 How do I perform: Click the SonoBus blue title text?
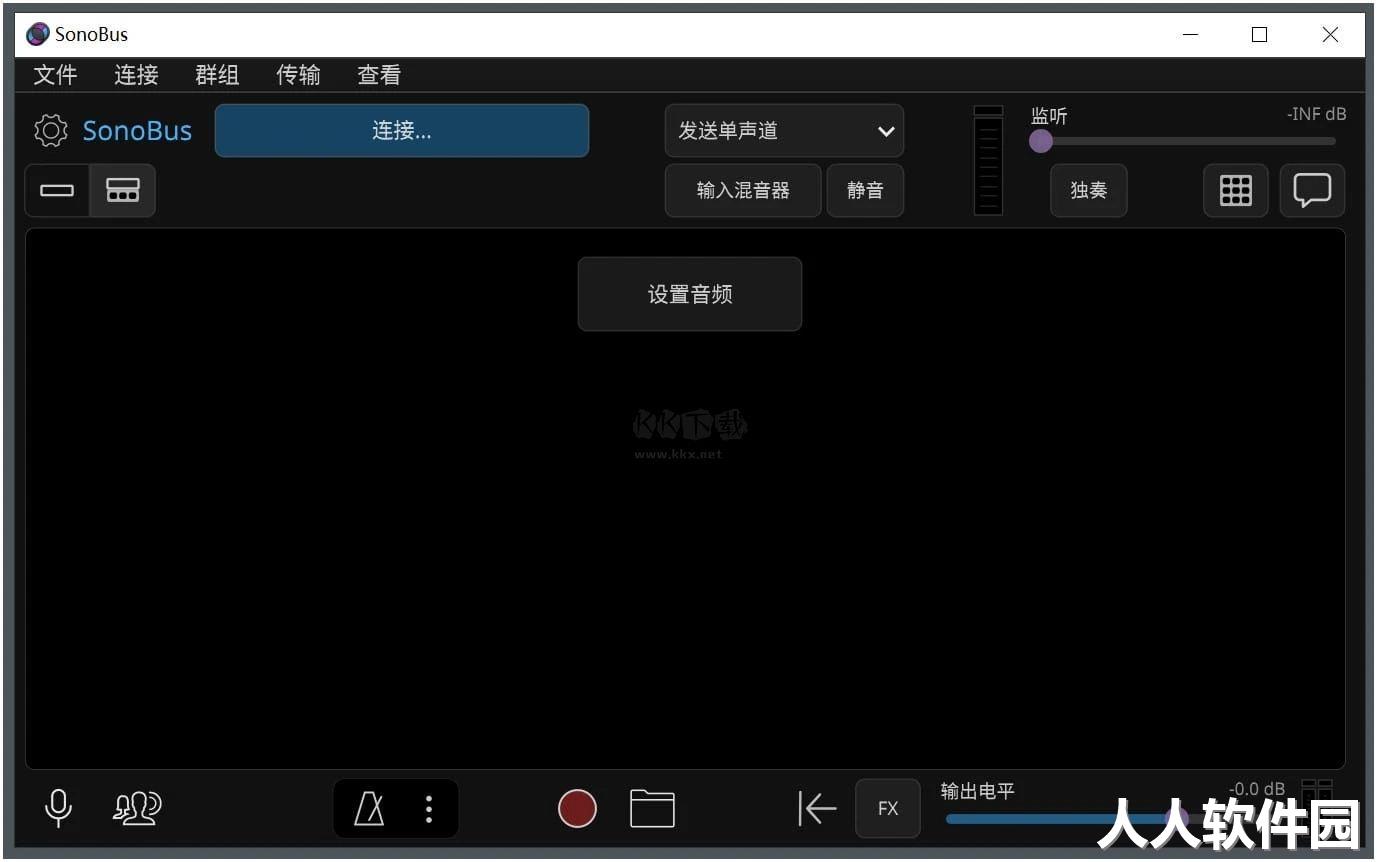[137, 131]
